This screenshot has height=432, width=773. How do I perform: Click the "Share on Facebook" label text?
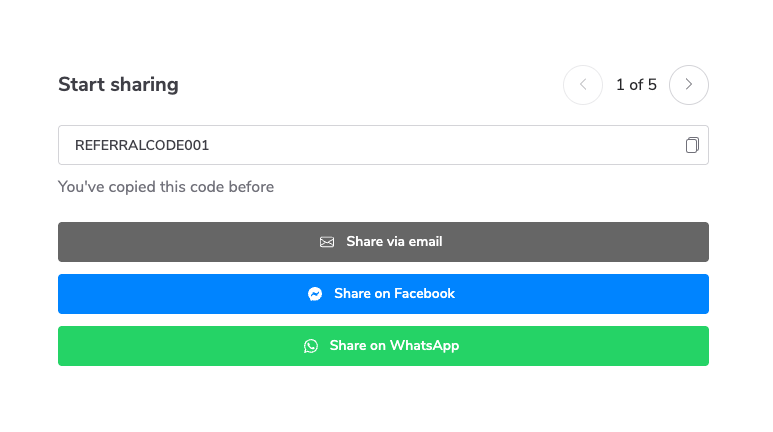click(394, 294)
